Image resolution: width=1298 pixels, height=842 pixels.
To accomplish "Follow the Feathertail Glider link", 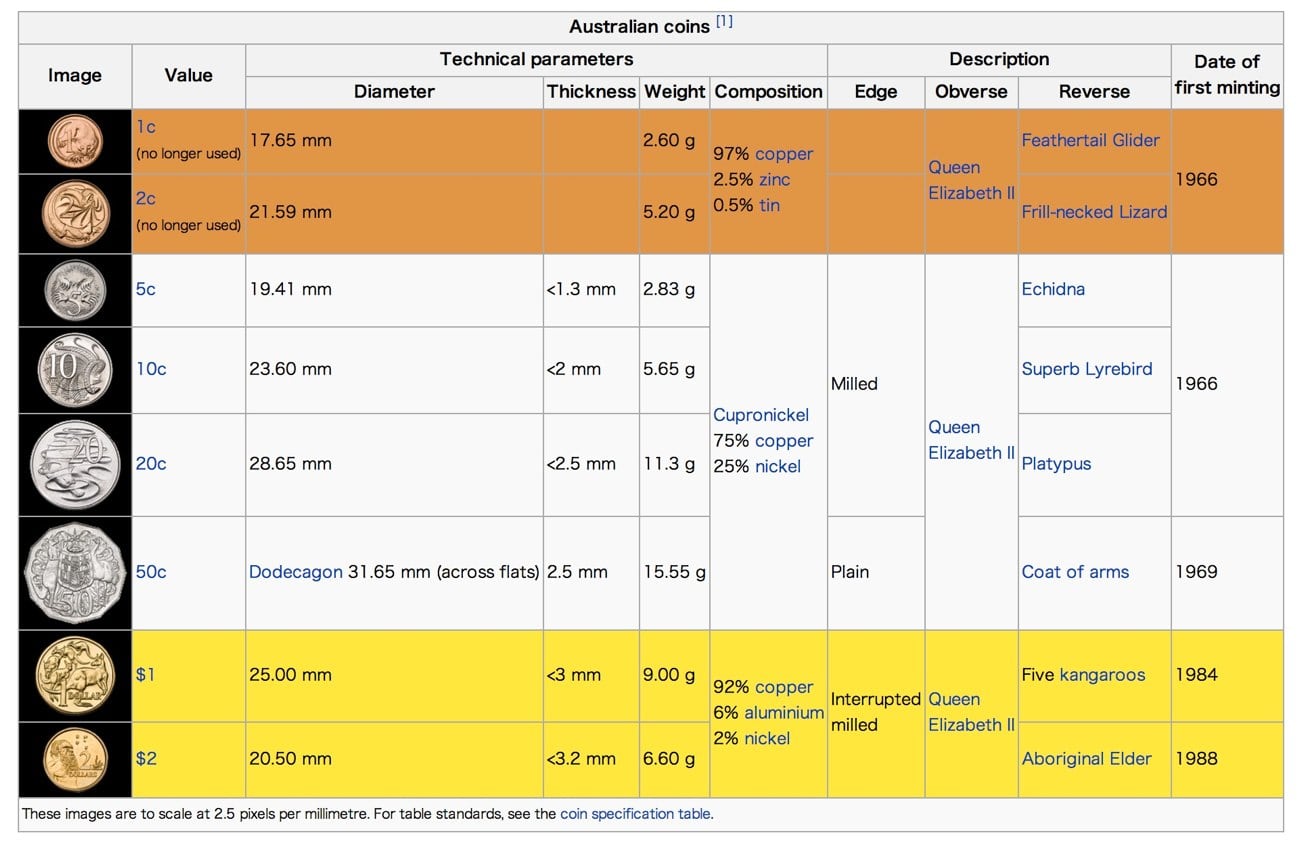I will click(x=1090, y=140).
